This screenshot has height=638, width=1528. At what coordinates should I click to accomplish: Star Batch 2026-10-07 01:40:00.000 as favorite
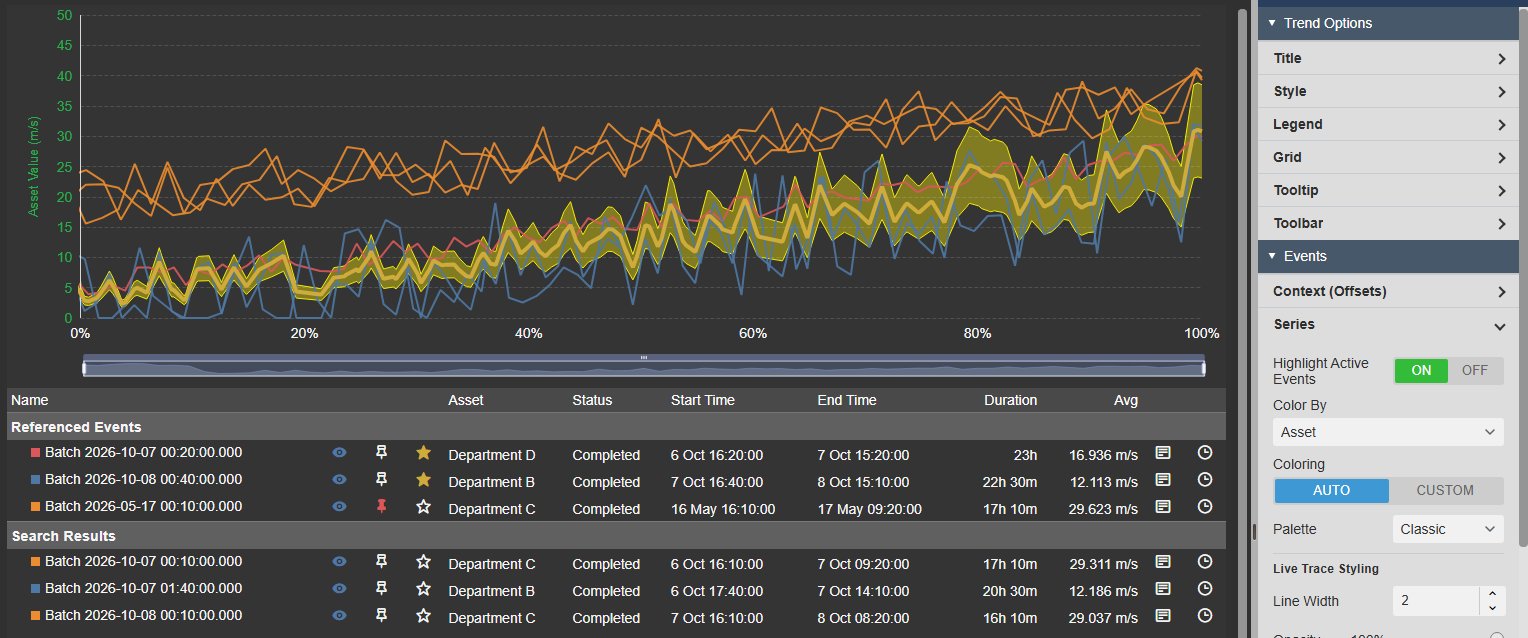(423, 589)
